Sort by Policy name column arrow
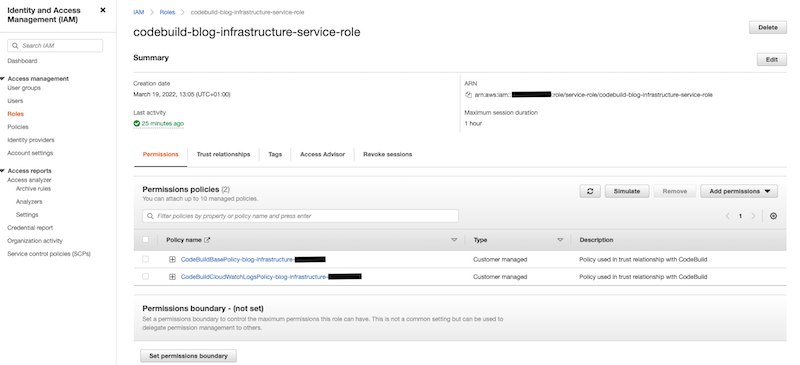The height and width of the screenshot is (365, 800). point(454,240)
